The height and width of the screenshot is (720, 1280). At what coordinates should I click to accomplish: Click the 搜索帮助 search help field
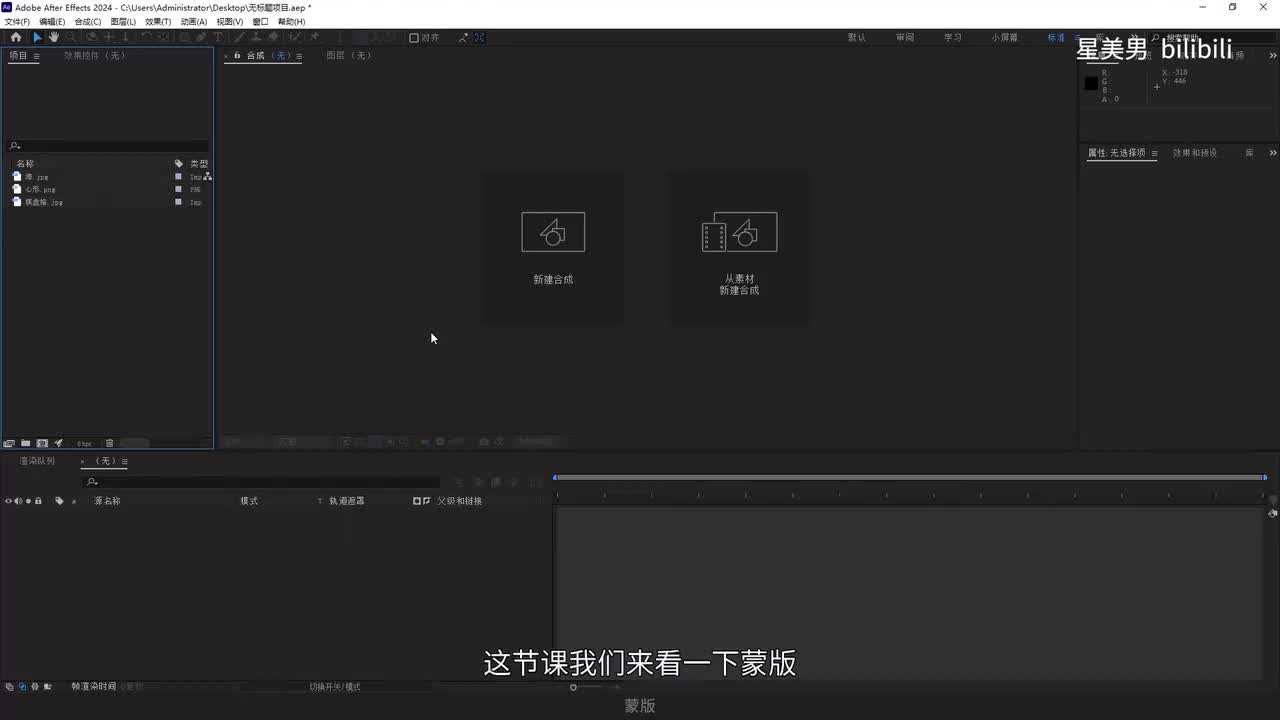pyautogui.click(x=1213, y=38)
